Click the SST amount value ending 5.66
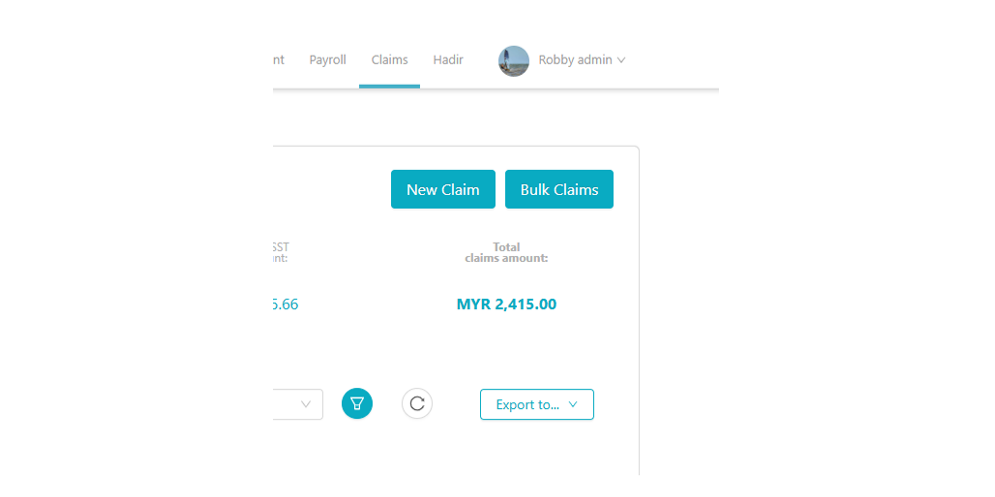The width and height of the screenshot is (995, 497). click(x=285, y=305)
